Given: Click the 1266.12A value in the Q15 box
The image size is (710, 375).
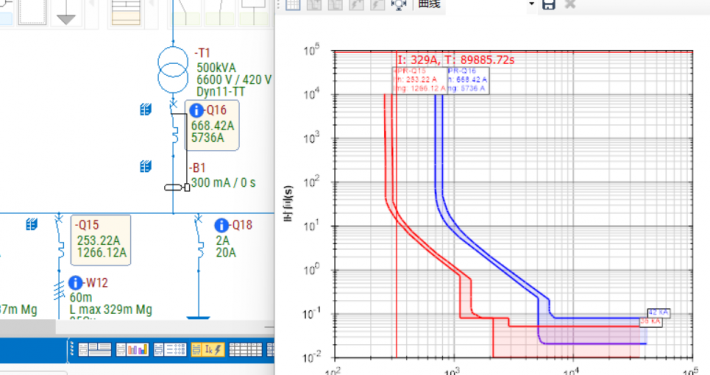Looking at the screenshot, I should [102, 253].
